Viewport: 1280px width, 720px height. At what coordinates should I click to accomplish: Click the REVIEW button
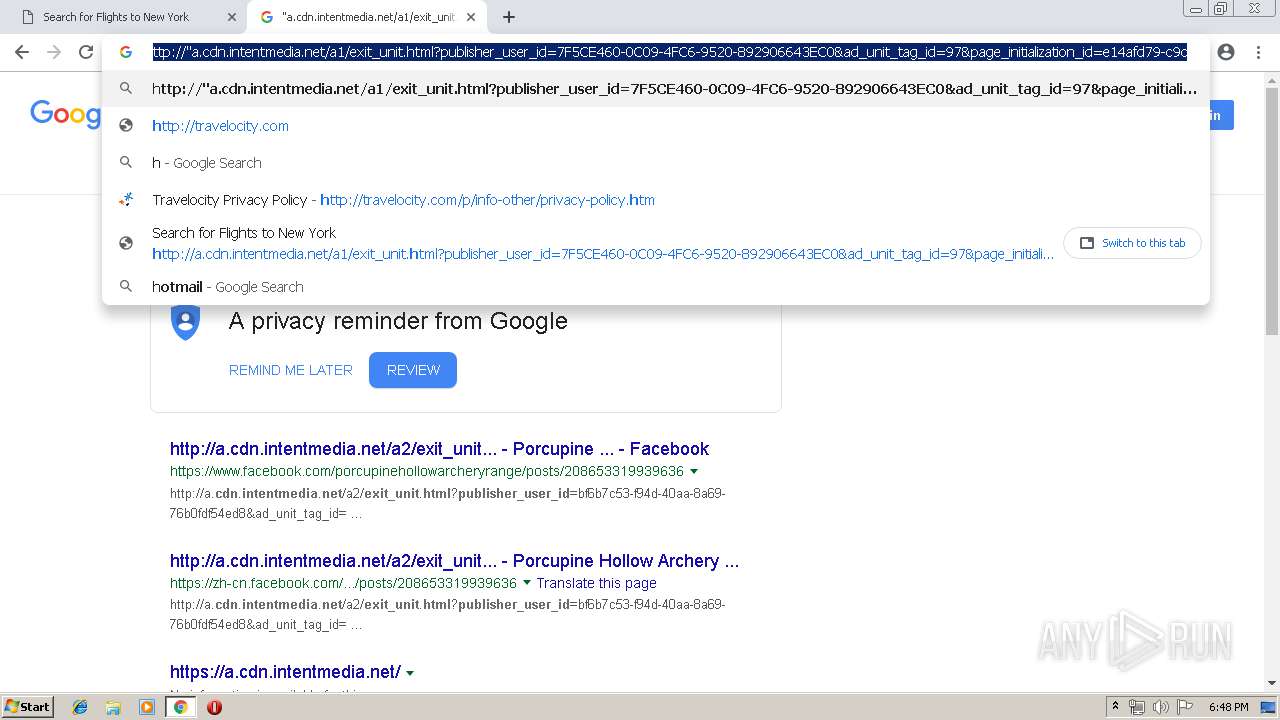413,370
